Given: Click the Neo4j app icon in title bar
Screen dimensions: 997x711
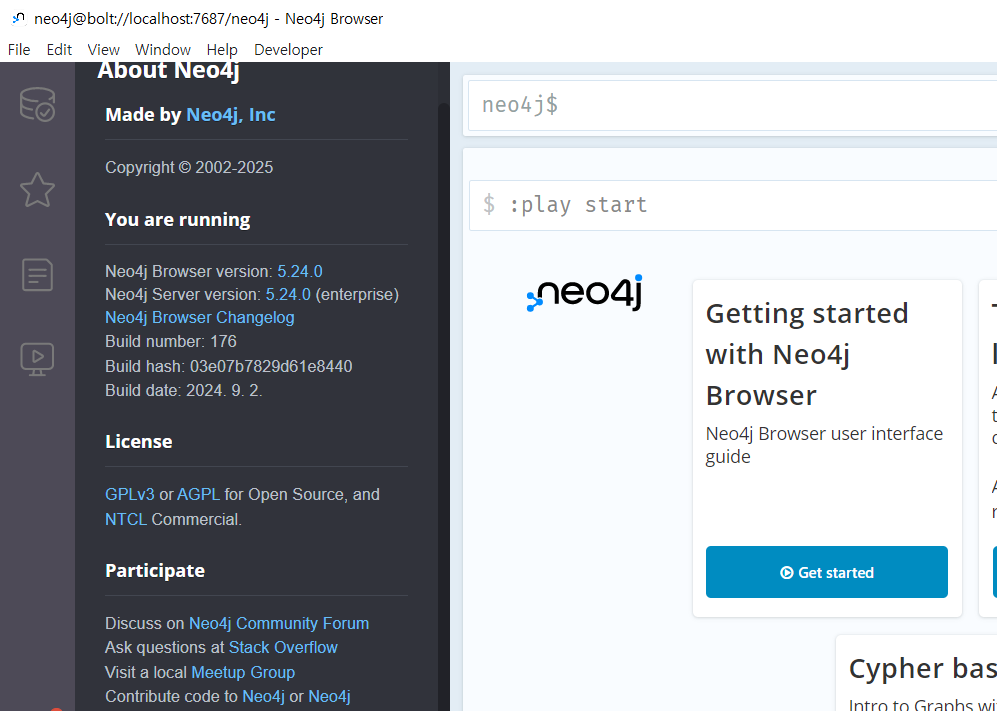Looking at the screenshot, I should 18,18.
